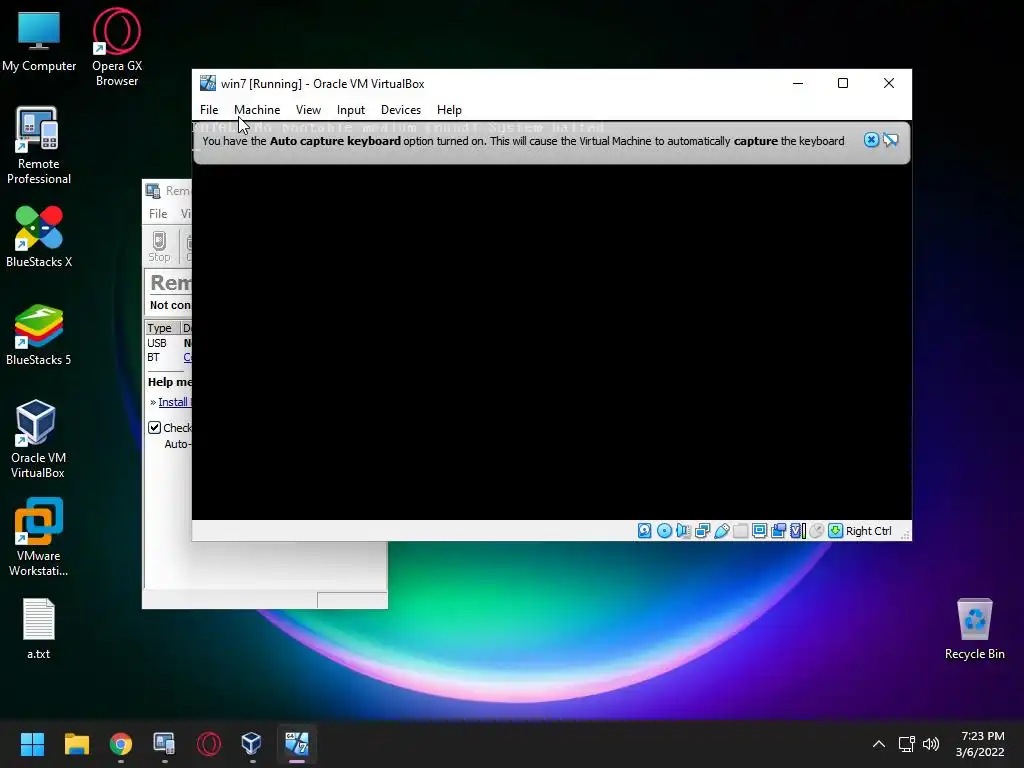Open the Windows Start menu
This screenshot has height=768, width=1024.
[32, 744]
